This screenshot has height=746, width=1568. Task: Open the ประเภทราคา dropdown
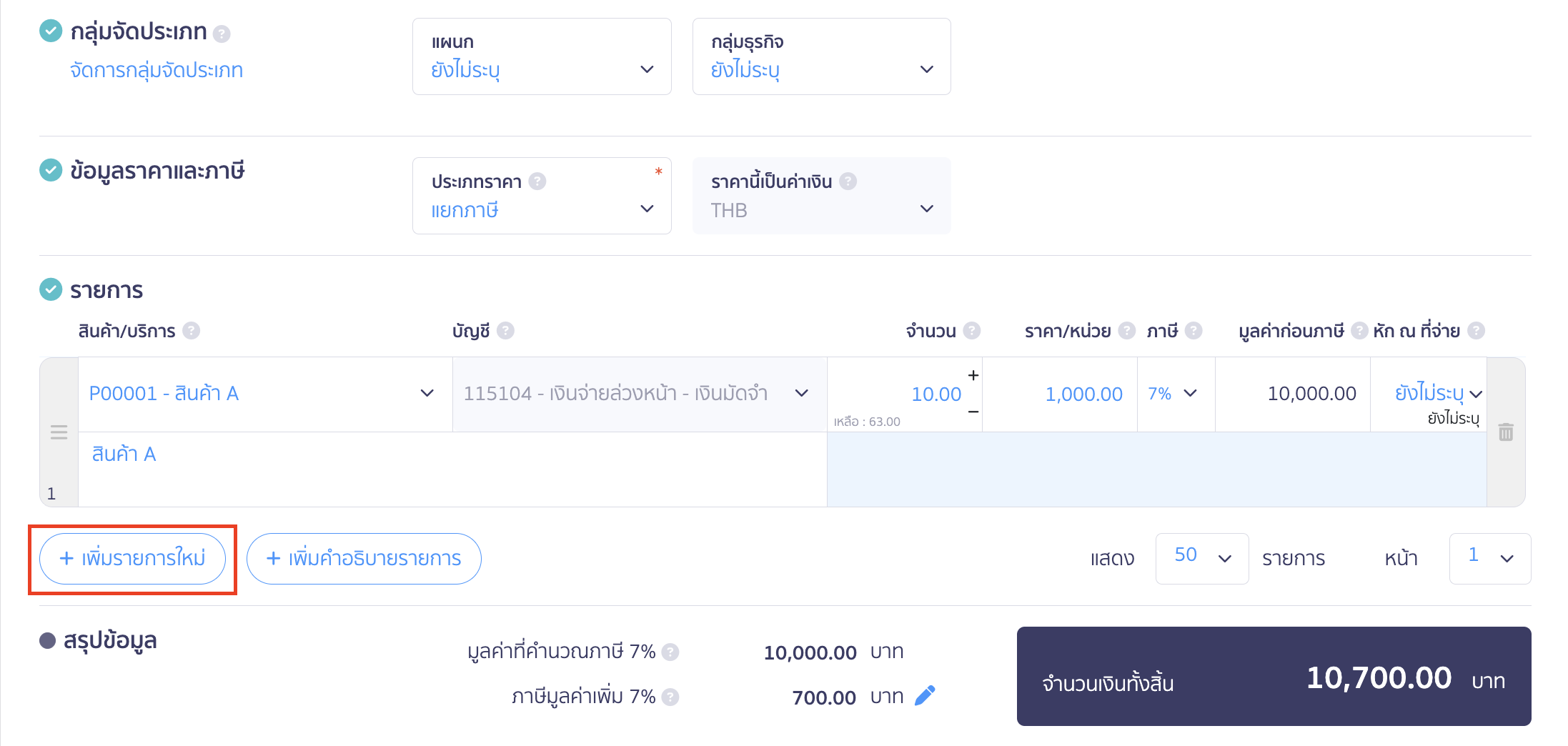coord(542,196)
